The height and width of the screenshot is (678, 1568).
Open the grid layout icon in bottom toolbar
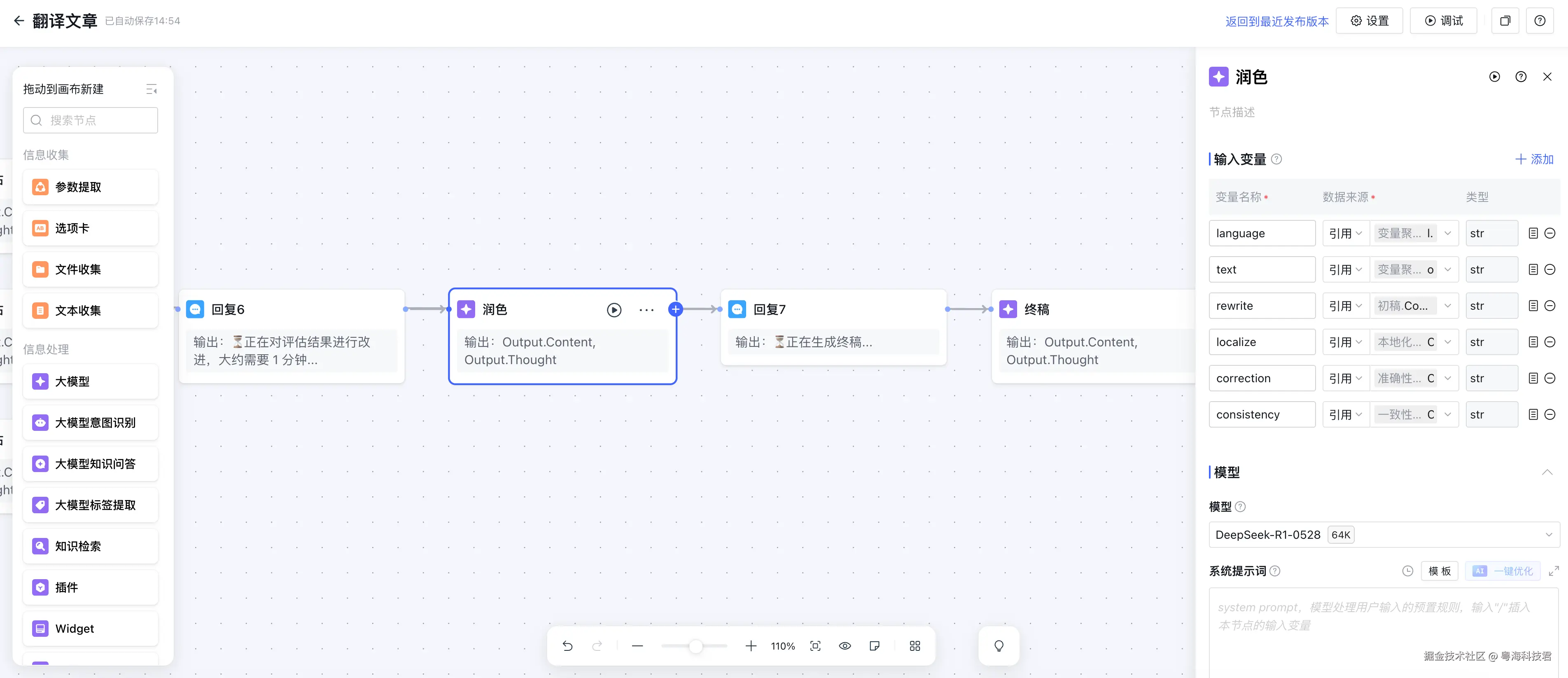pos(914,646)
